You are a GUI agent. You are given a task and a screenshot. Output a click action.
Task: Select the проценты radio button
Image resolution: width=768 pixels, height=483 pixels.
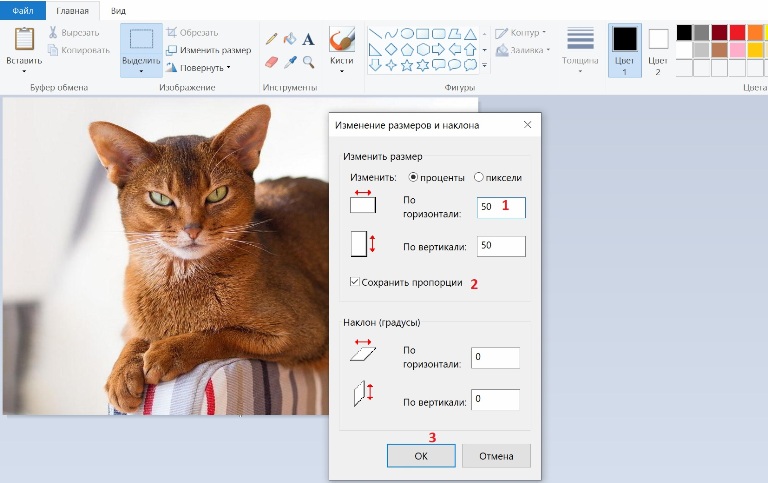(x=414, y=177)
